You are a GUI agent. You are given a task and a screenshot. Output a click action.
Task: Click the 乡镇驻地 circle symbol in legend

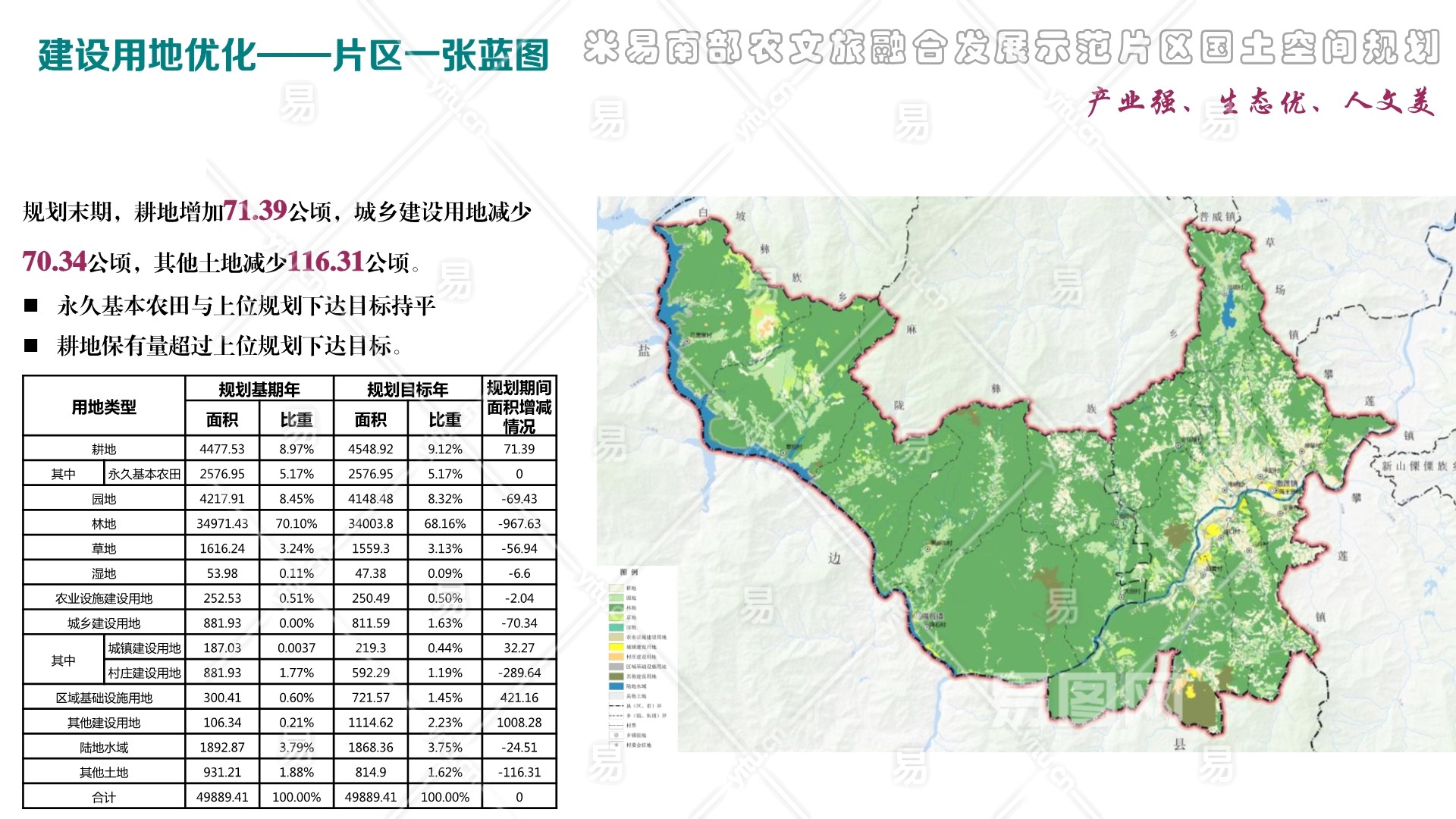[616, 735]
